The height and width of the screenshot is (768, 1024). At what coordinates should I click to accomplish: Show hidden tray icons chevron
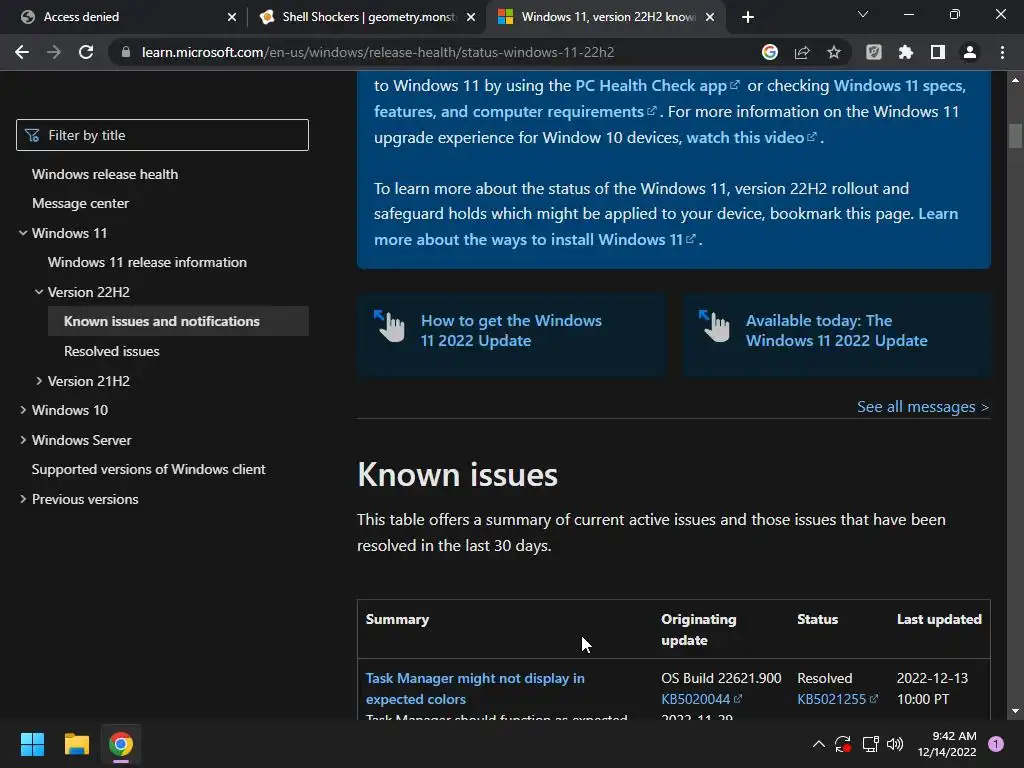pos(818,744)
